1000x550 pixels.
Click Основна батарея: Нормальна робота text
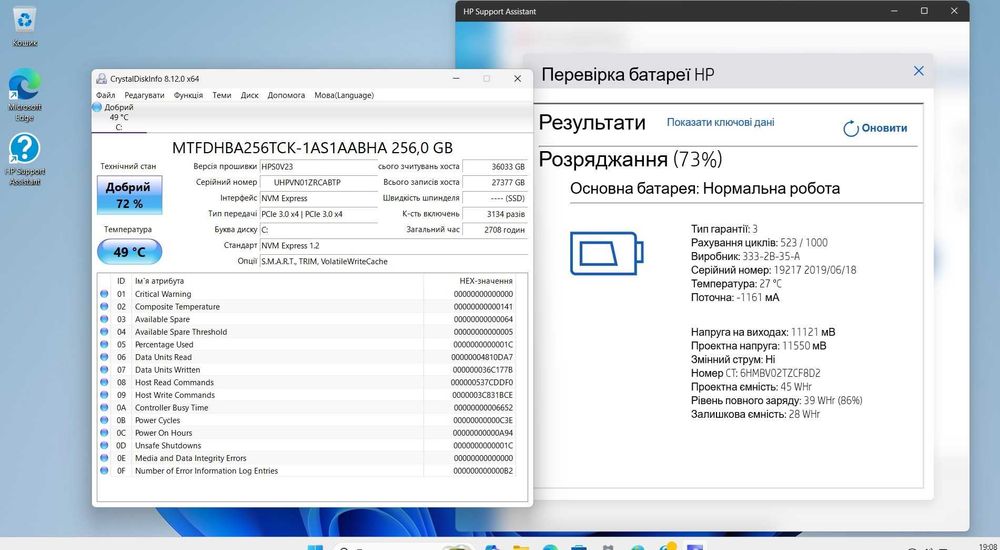click(705, 189)
